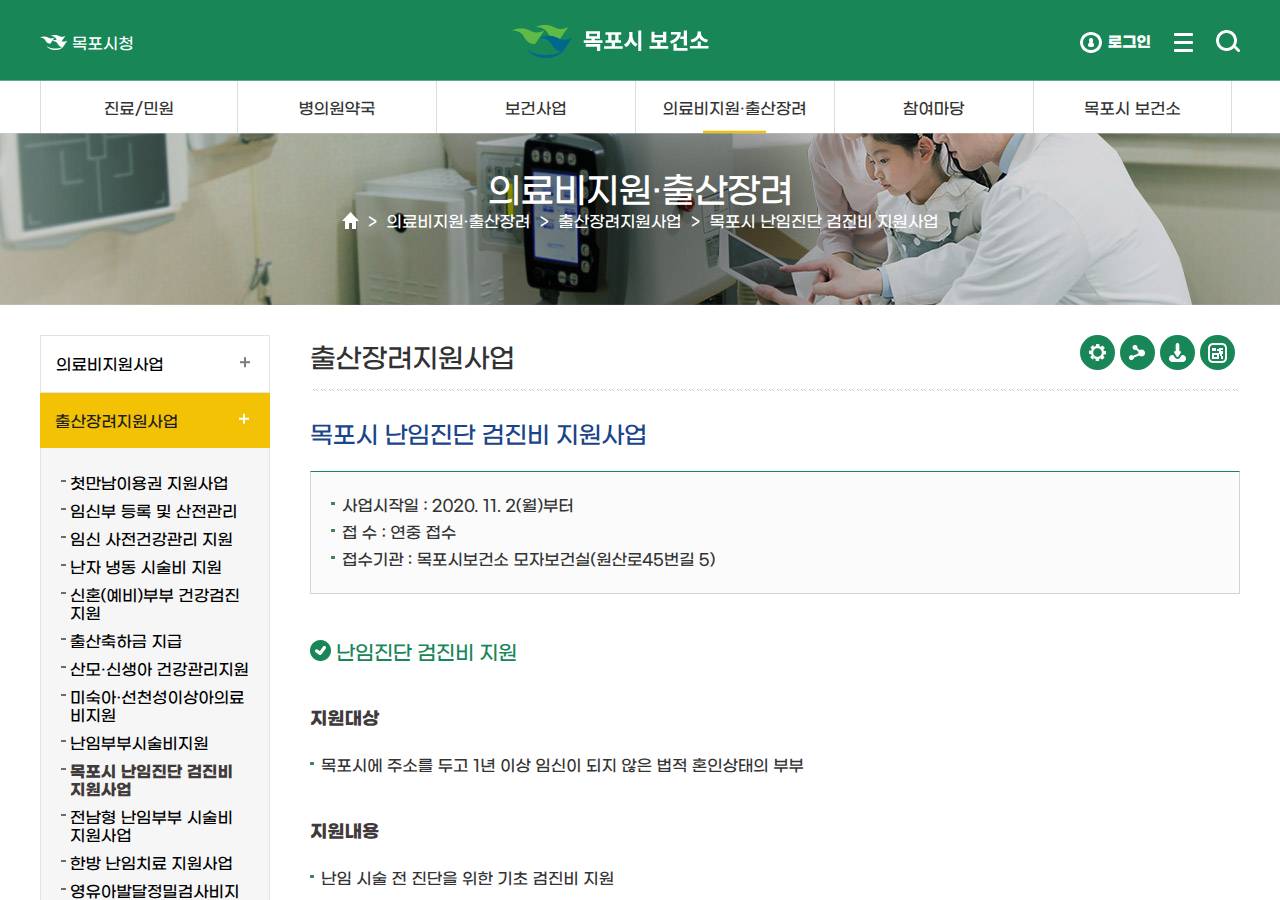Open sidebar link 한방 난임치료 지원사업

click(151, 863)
